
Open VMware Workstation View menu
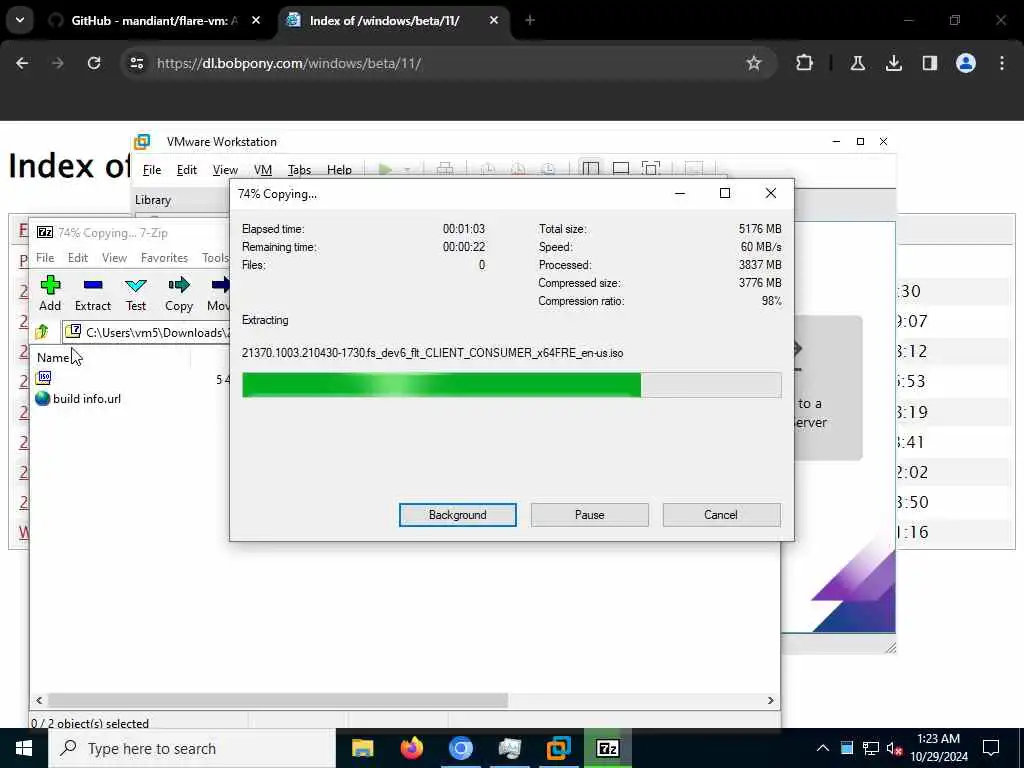(x=225, y=170)
